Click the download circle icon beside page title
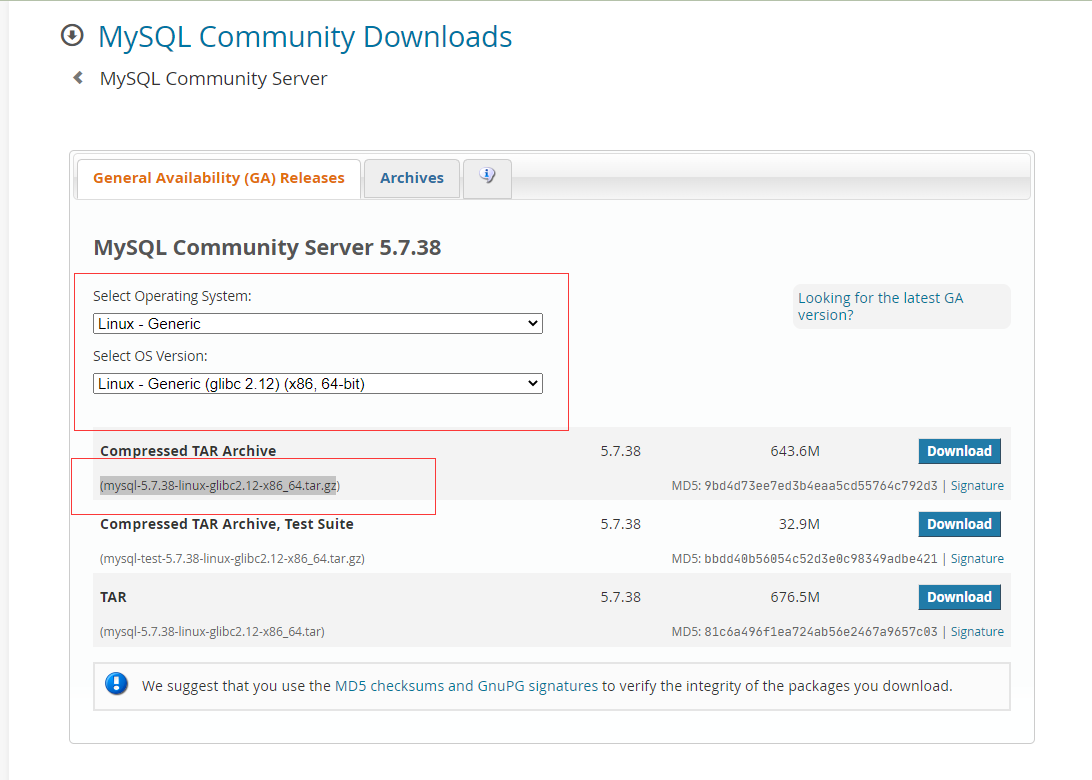 [x=72, y=35]
